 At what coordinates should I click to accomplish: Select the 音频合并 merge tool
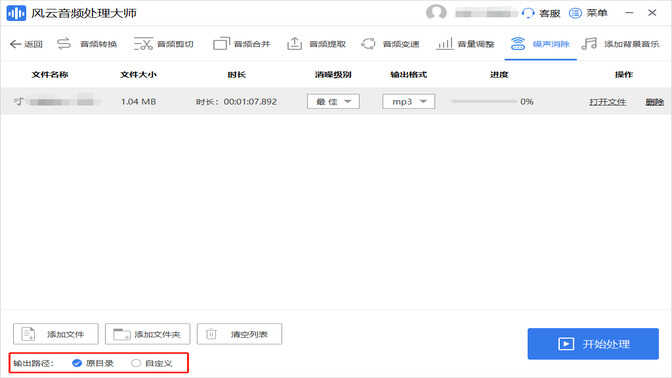(242, 44)
